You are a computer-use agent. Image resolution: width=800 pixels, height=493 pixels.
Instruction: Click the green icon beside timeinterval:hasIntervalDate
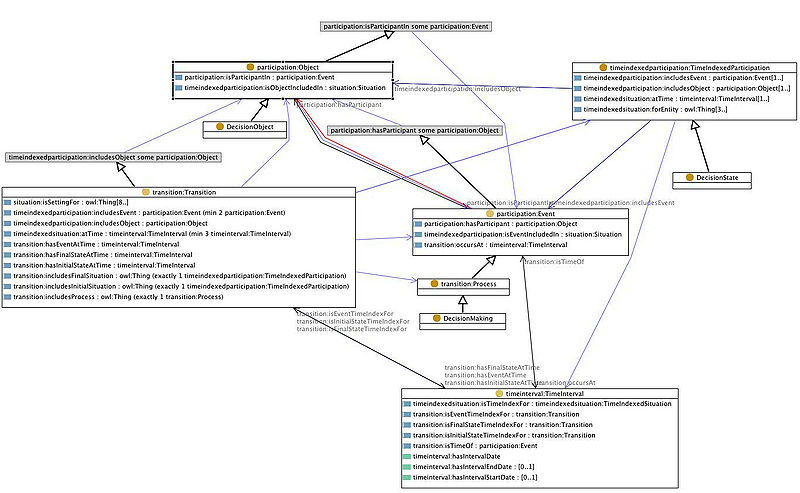point(406,454)
